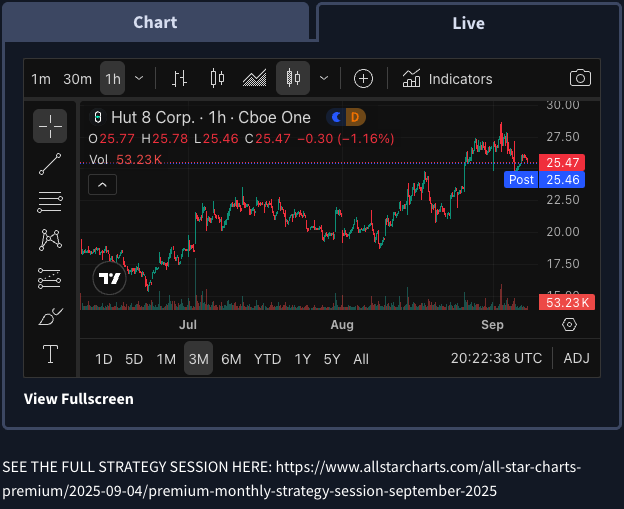Choose the Bars chart style icon
Viewport: 624px width, 509px height.
pos(179,78)
